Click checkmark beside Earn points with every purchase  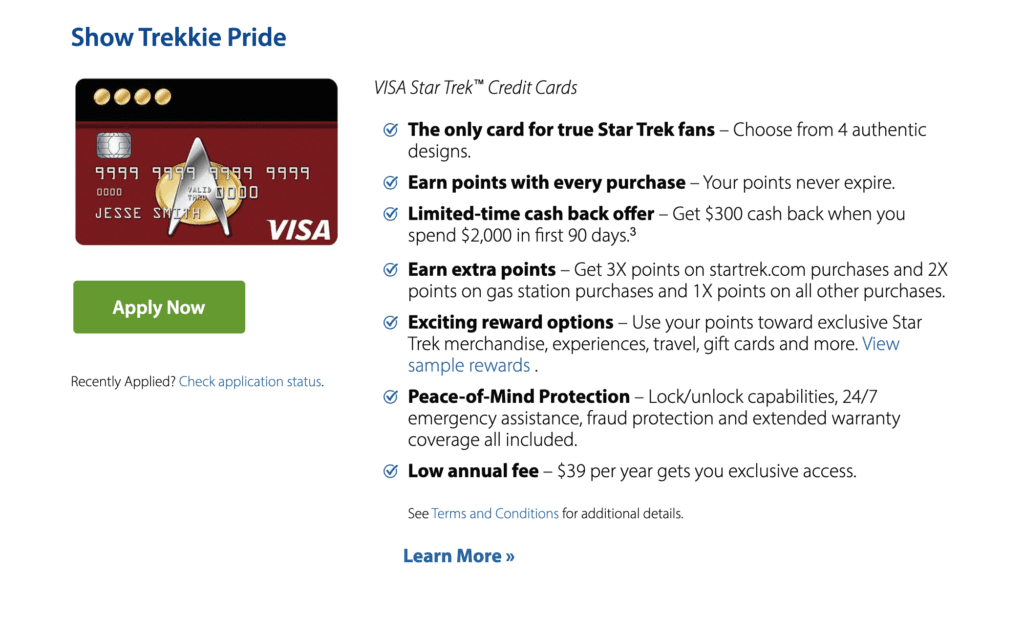click(390, 183)
